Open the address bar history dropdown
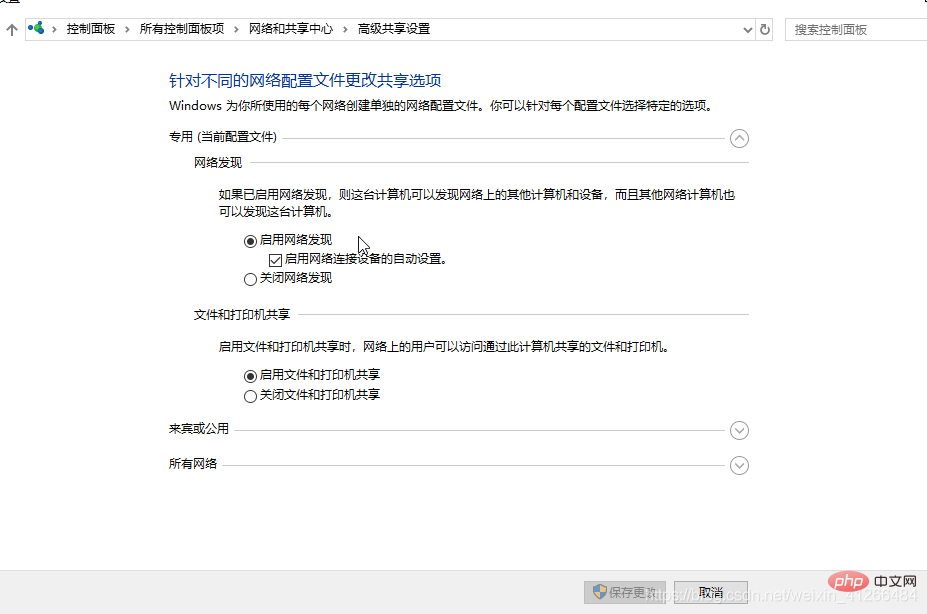 coord(746,29)
